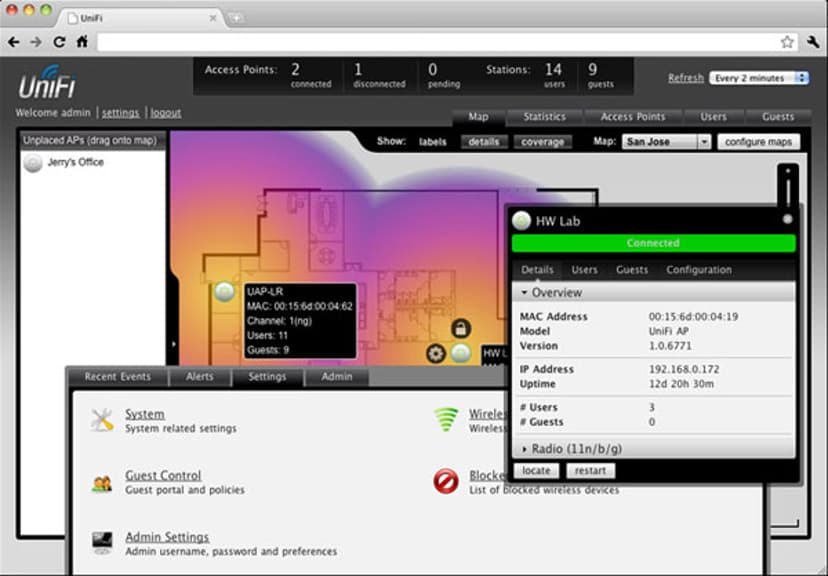Open System settings wrench icon
This screenshot has height=576, width=828.
click(x=102, y=420)
